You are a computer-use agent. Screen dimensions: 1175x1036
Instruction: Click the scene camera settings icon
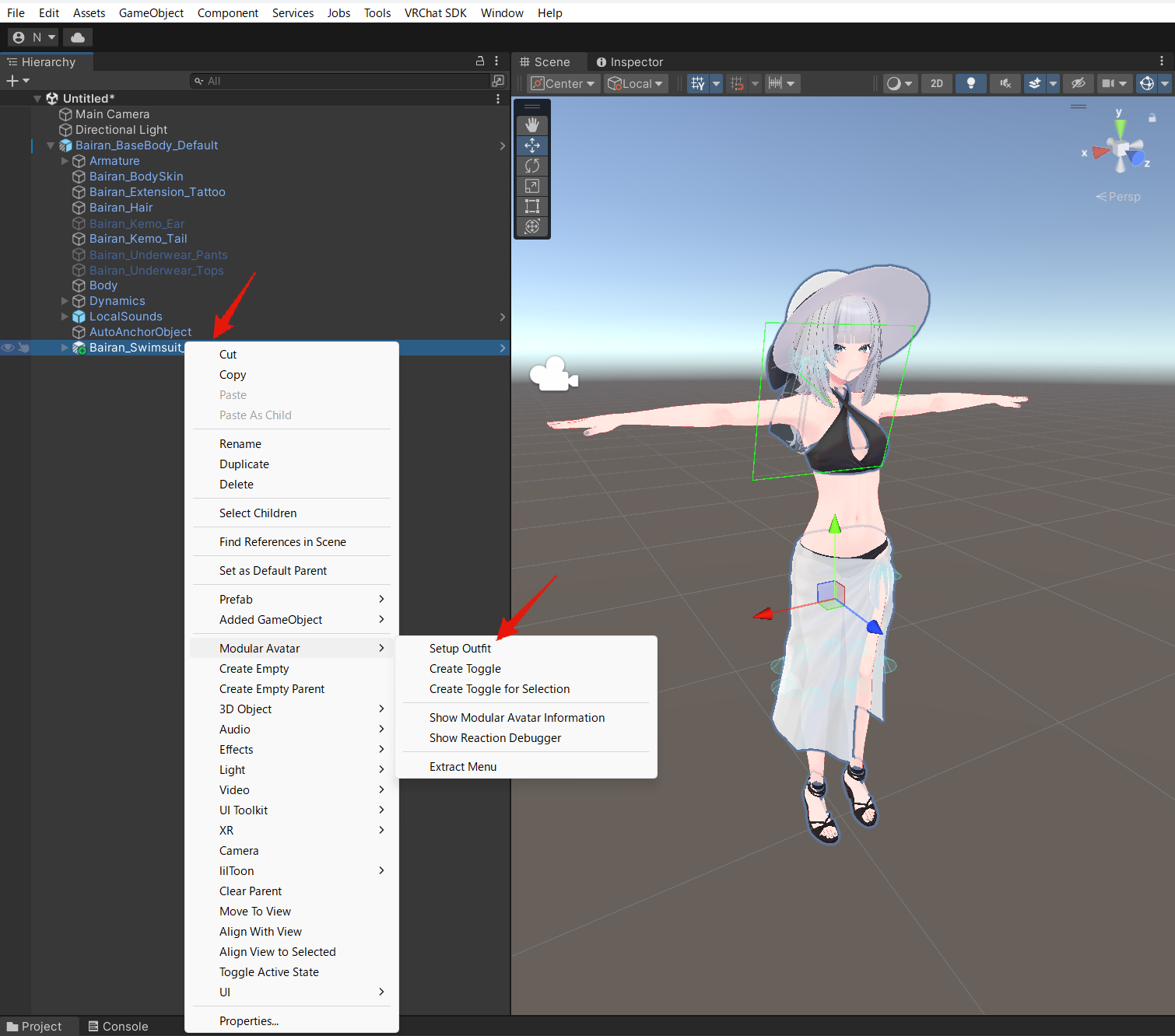(x=1108, y=83)
